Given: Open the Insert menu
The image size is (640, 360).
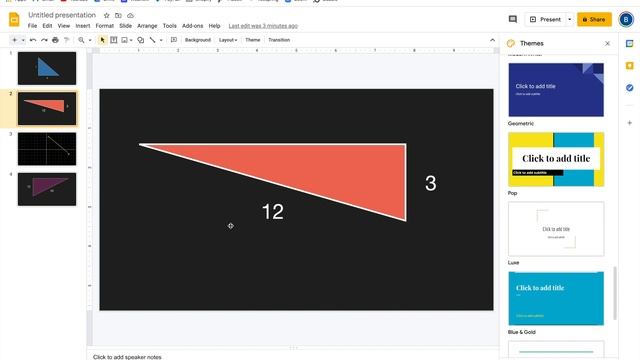Looking at the screenshot, I should (83, 26).
